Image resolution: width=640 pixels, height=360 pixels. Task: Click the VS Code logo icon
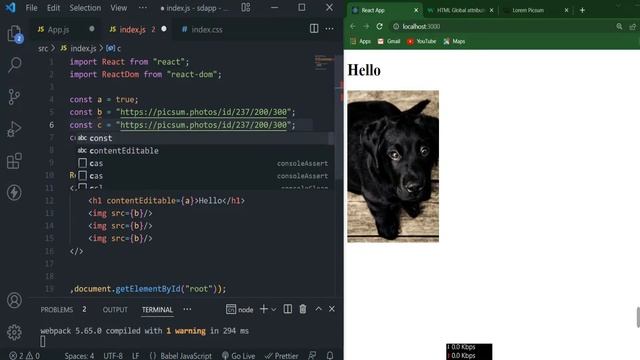pos(10,7)
